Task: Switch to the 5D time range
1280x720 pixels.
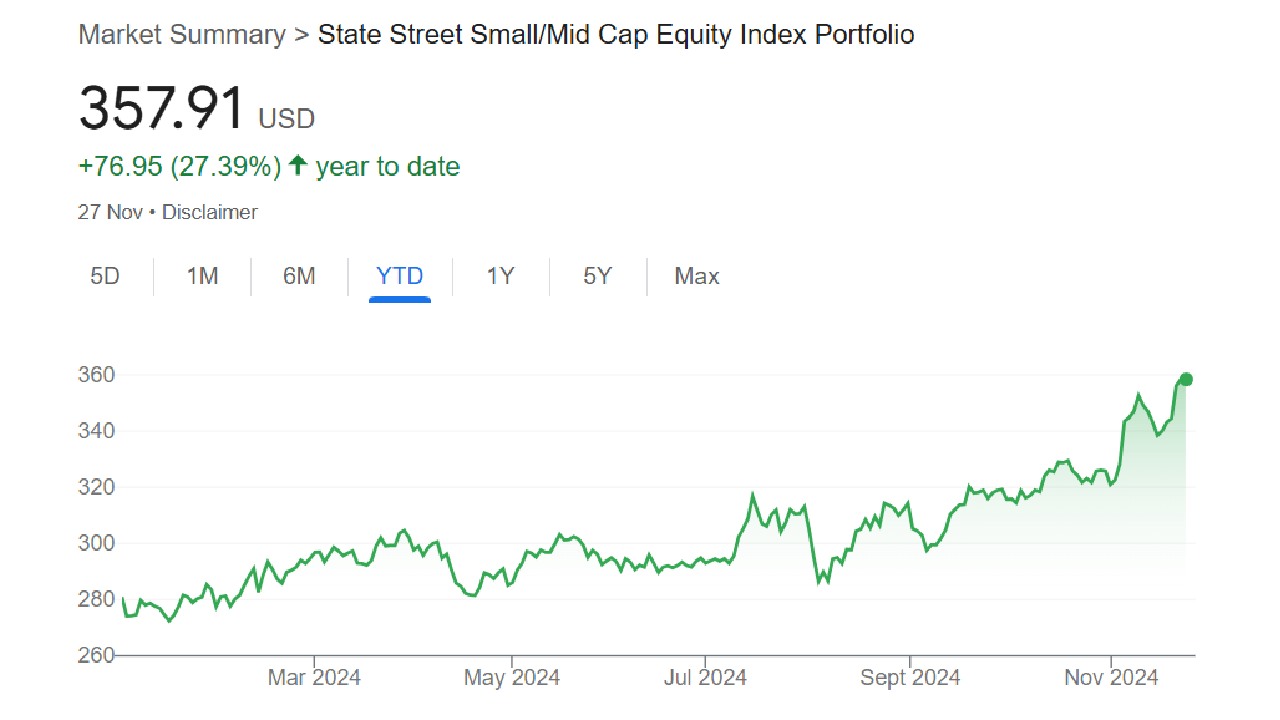Action: 105,276
